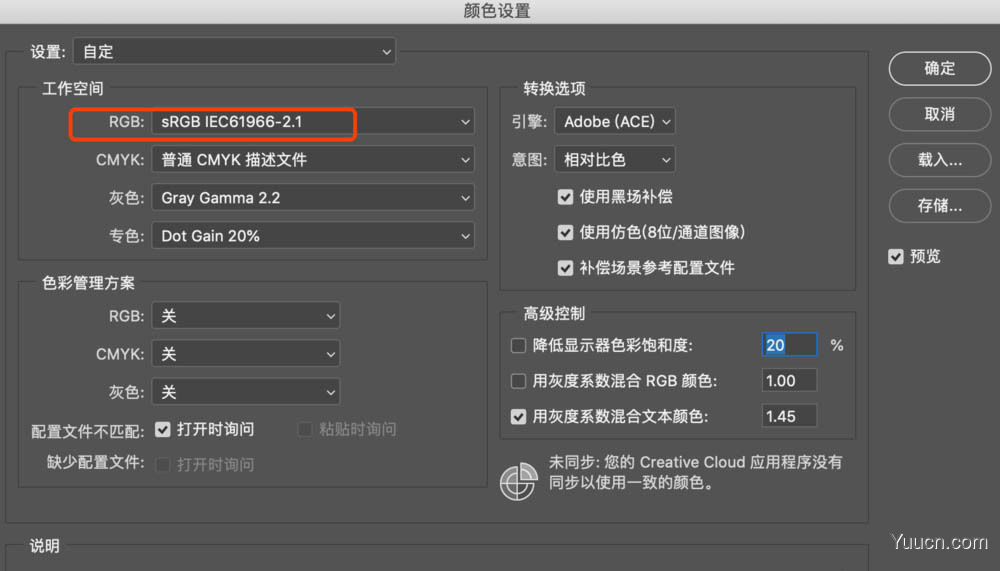Click the 未同步 Creative Cloud status message
The image size is (1000, 571).
pyautogui.click(x=695, y=472)
